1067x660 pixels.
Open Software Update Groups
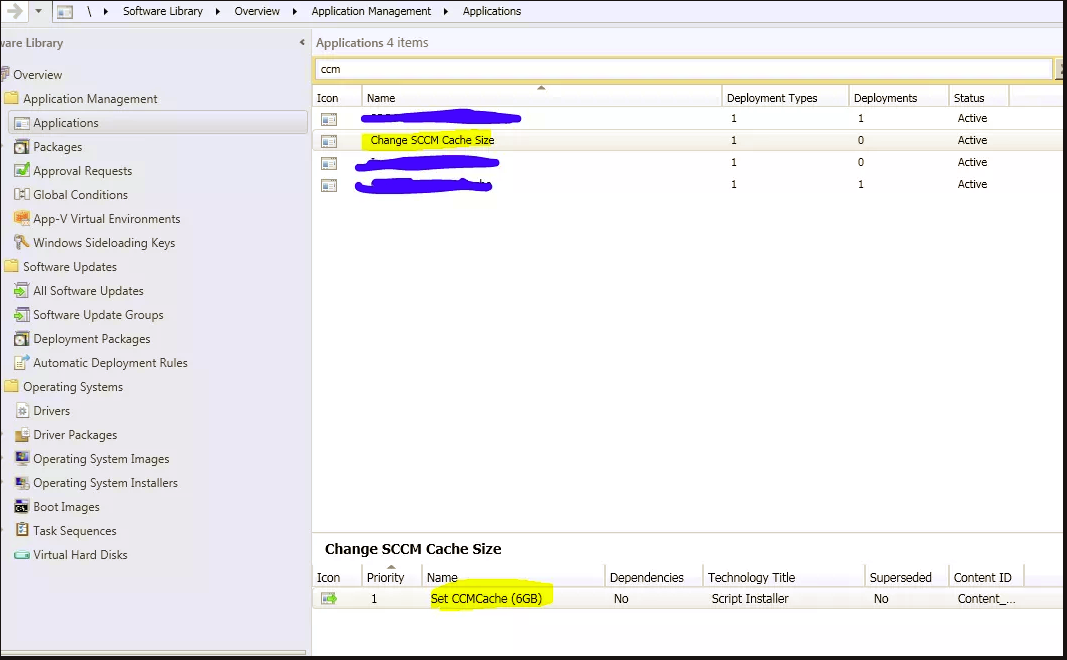[x=98, y=315]
